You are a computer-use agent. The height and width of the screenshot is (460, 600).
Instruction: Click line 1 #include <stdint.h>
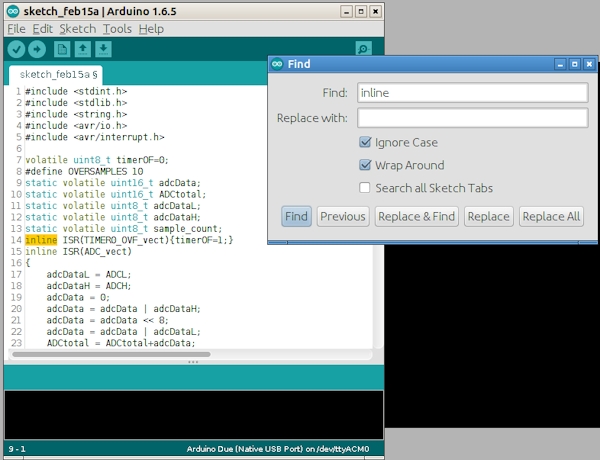76,91
